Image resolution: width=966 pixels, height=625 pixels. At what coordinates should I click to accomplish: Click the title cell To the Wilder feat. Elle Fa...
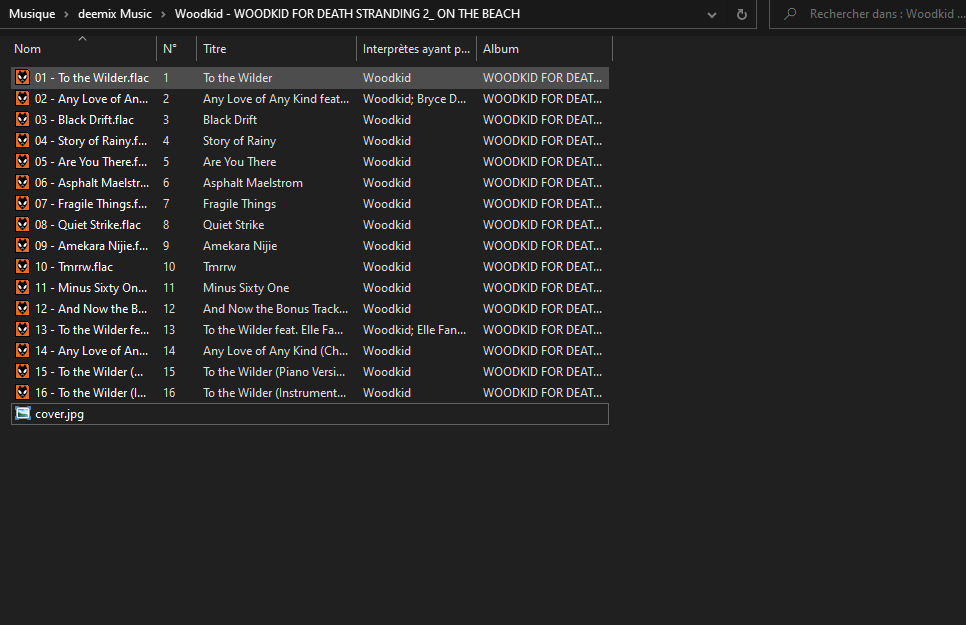pyautogui.click(x=273, y=329)
